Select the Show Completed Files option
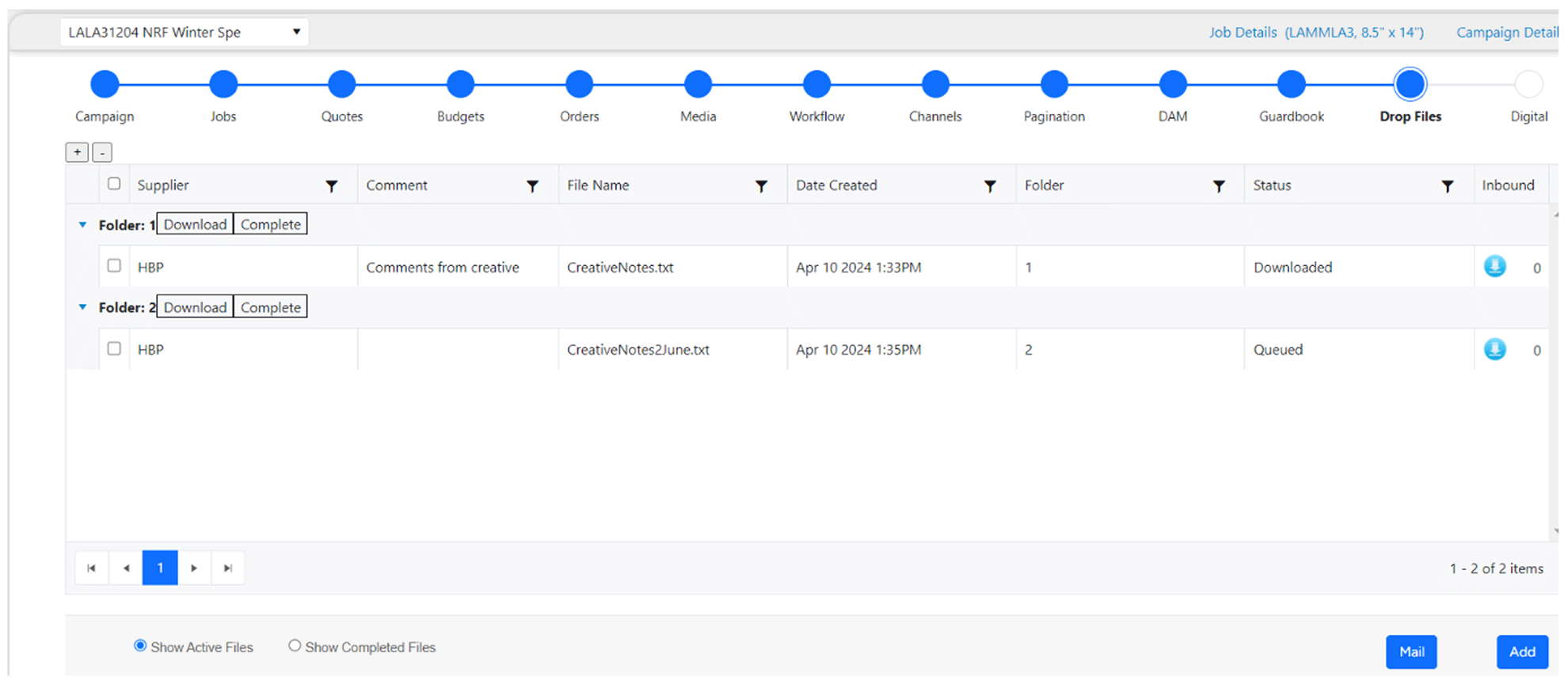 (x=295, y=646)
